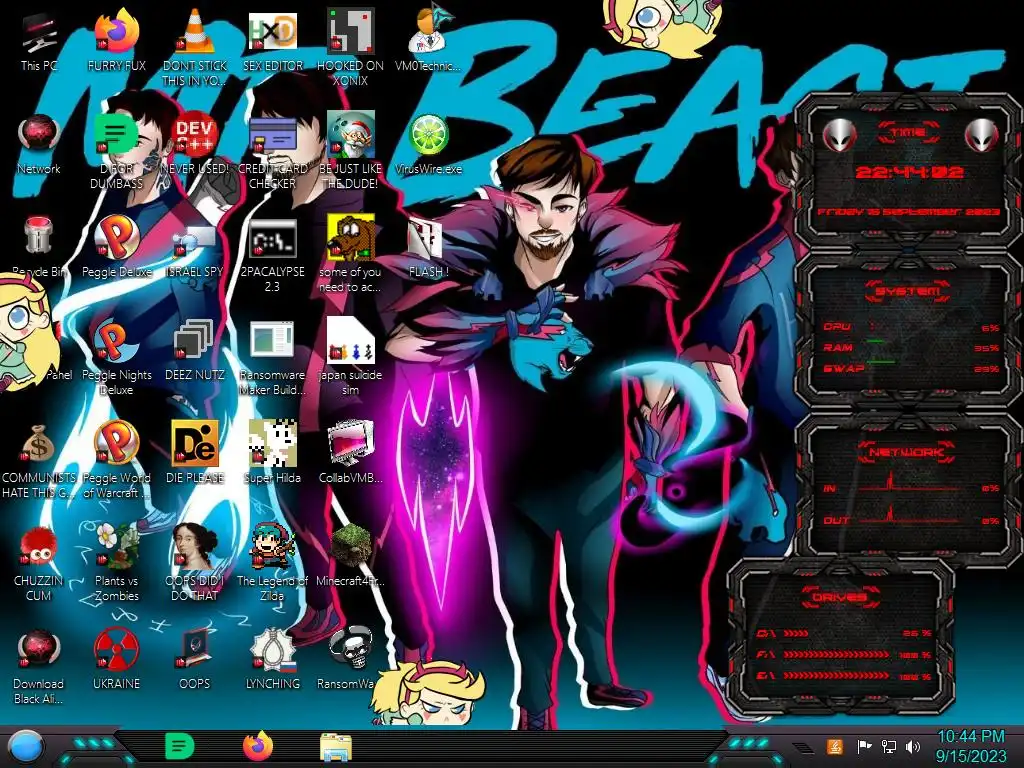Launch Peggle World of Warcraft shortcut
This screenshot has height=768, width=1024.
point(116,444)
